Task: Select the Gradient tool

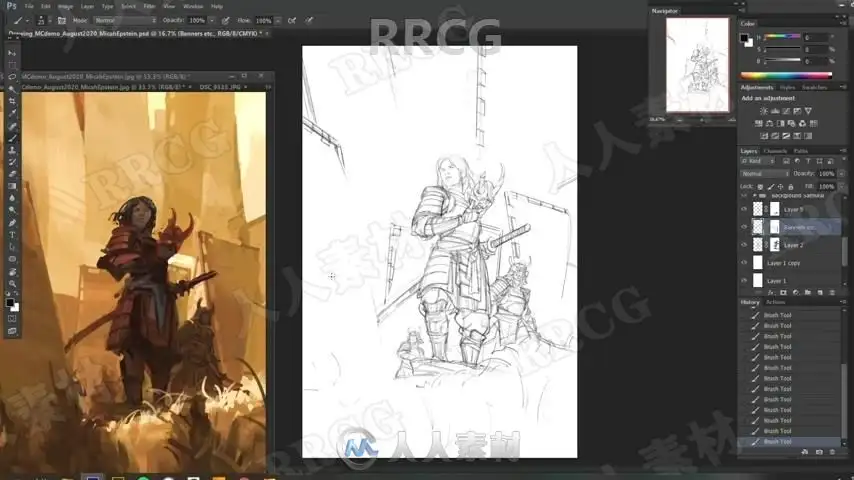Action: [12, 186]
